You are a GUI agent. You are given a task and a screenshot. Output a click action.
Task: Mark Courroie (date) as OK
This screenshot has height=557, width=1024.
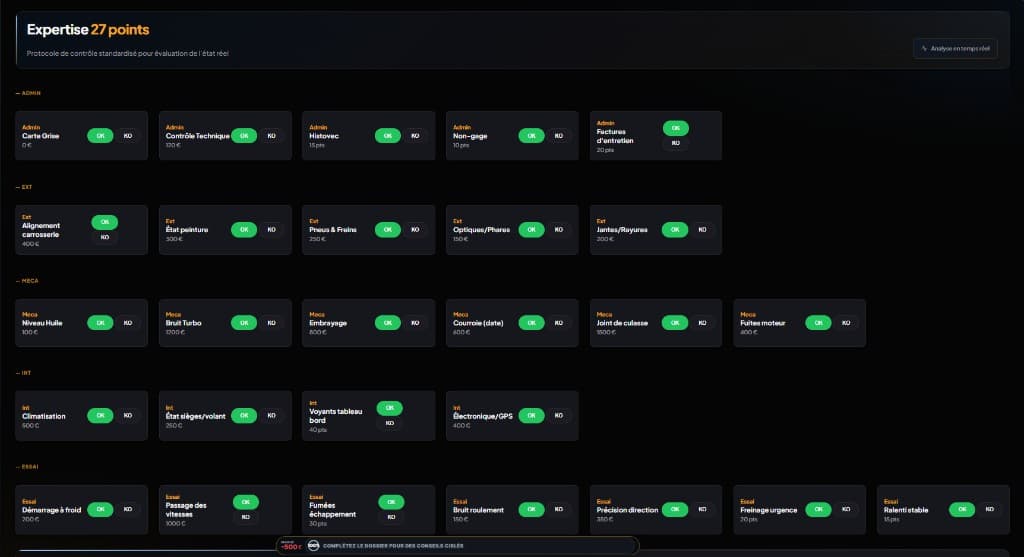pyautogui.click(x=531, y=323)
